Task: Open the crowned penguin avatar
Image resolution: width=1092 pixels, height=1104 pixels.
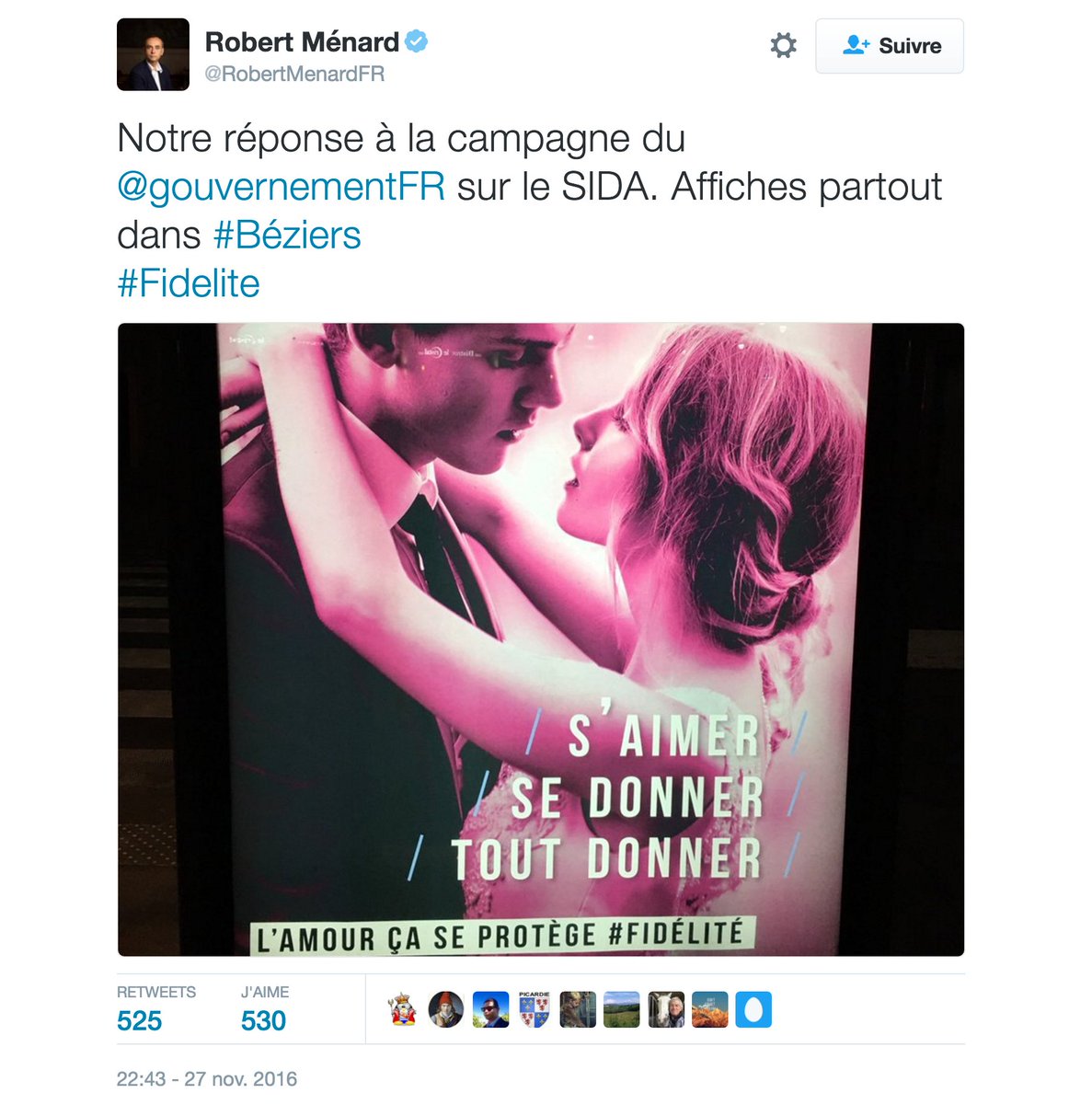Action: point(402,1009)
